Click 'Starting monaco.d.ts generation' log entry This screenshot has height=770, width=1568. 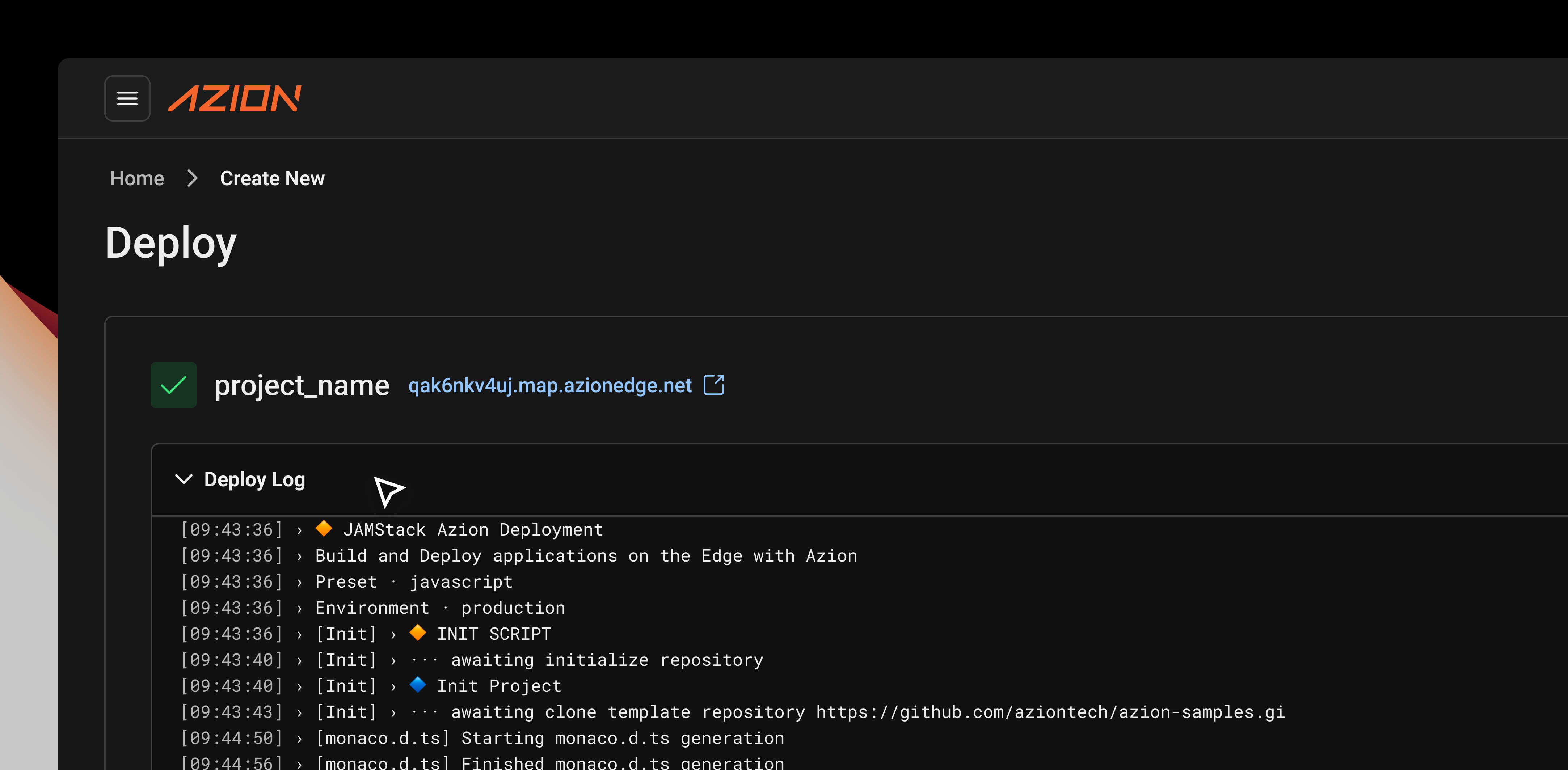tap(622, 739)
